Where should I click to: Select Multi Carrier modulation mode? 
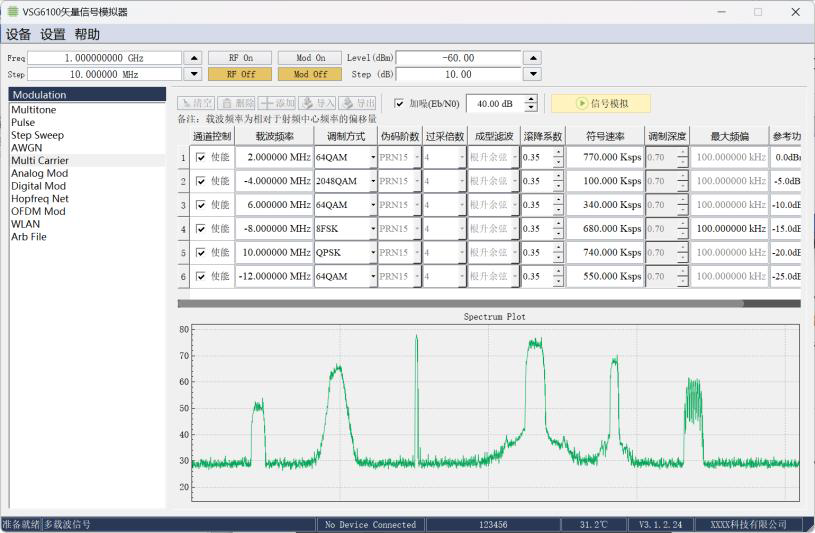pyautogui.click(x=87, y=160)
